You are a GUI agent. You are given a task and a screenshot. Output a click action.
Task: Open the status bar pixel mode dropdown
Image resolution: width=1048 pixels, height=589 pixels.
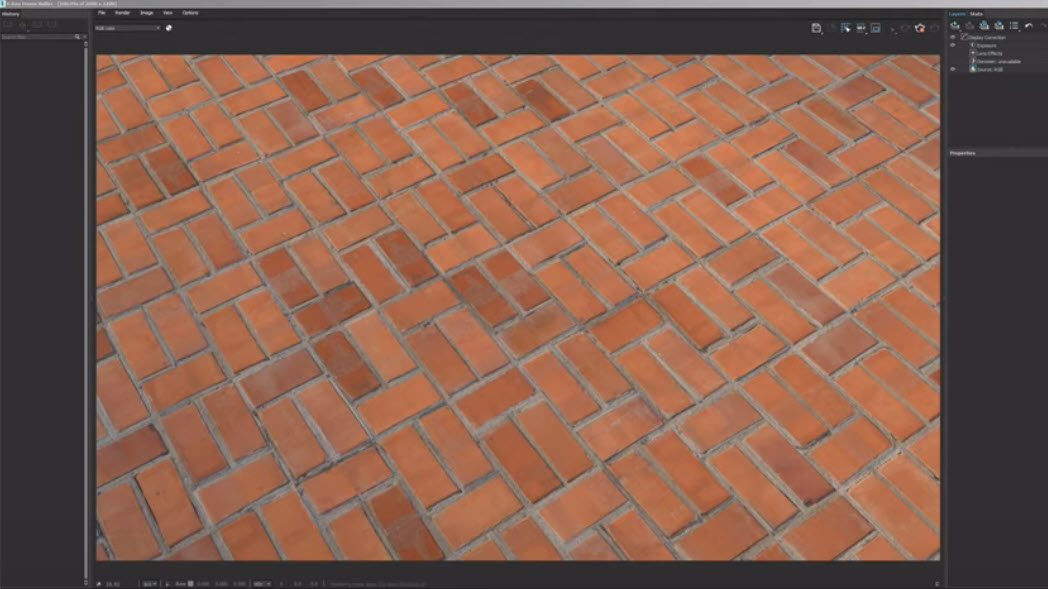coord(150,584)
